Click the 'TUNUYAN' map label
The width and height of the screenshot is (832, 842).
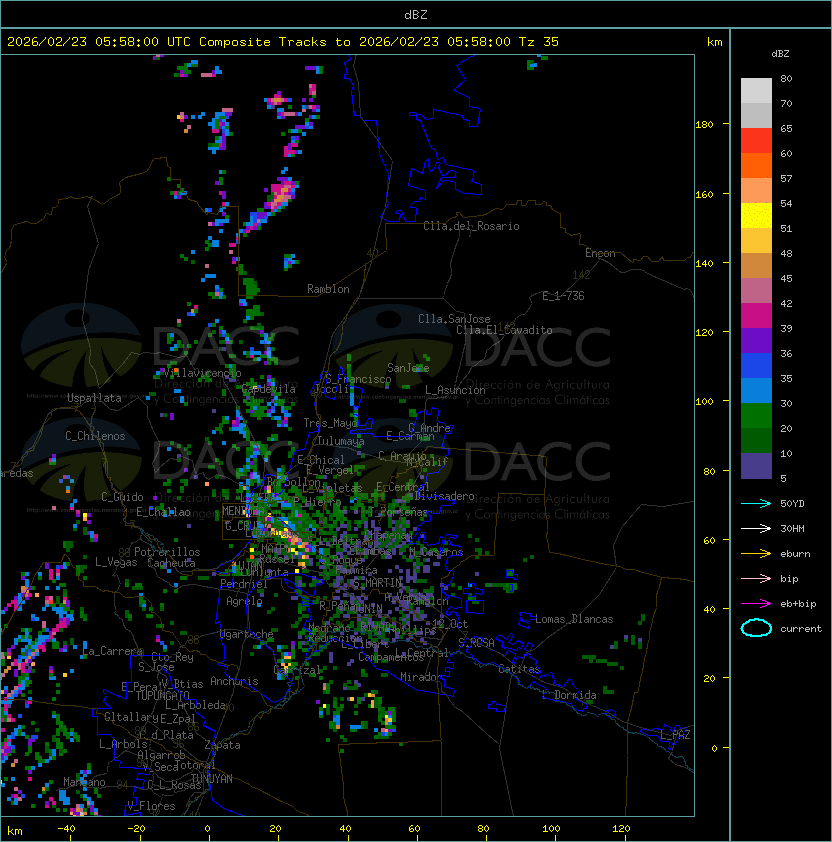pos(212,779)
